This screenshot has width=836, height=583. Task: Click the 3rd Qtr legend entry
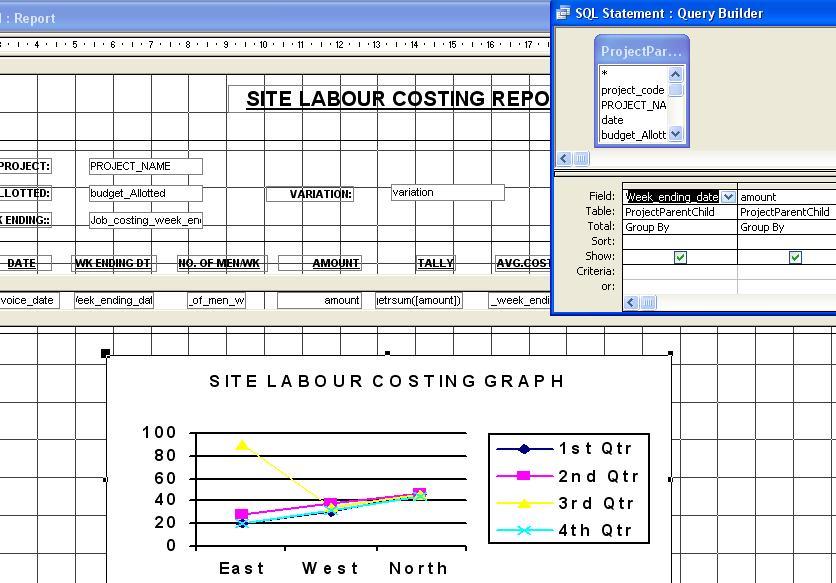pos(565,503)
